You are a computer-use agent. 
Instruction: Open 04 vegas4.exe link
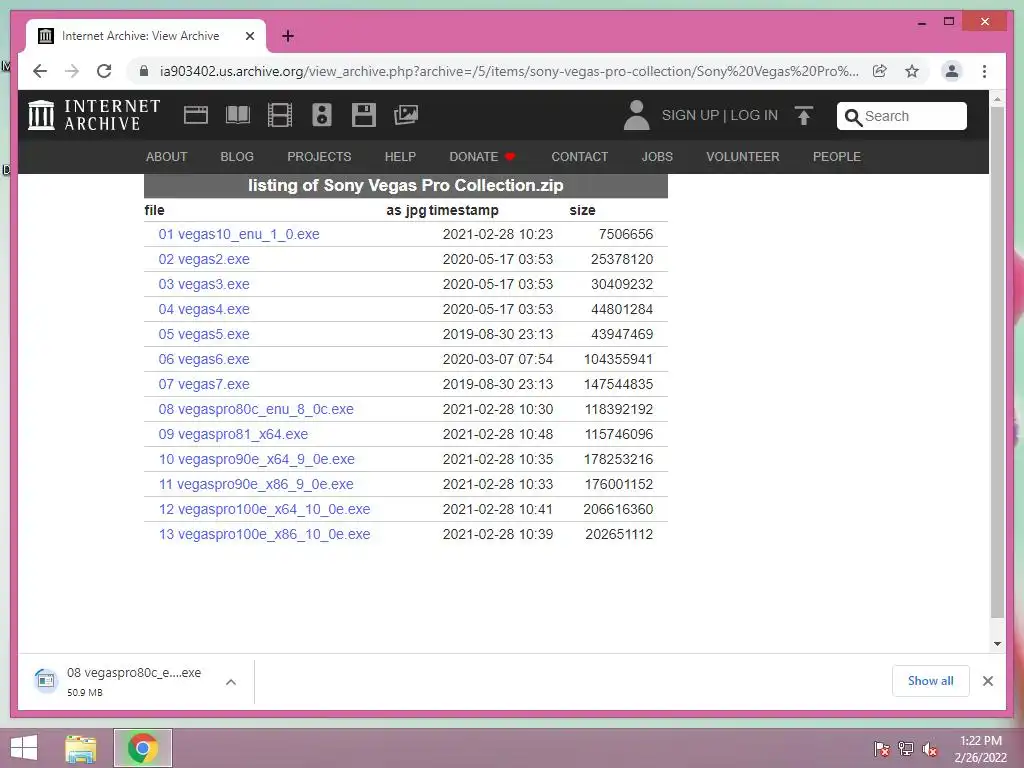204,309
